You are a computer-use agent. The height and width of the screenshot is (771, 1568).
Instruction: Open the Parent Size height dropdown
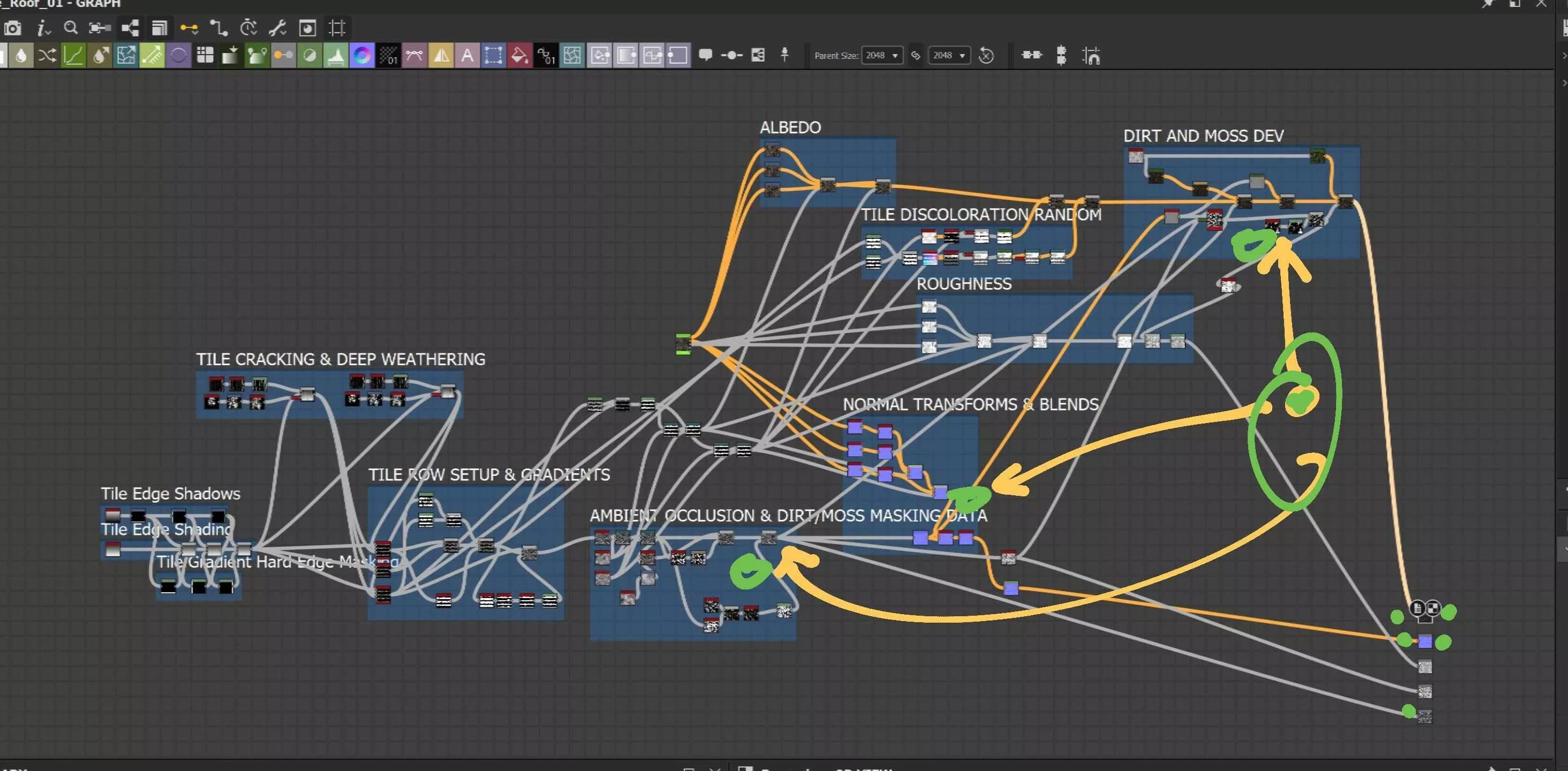[950, 55]
